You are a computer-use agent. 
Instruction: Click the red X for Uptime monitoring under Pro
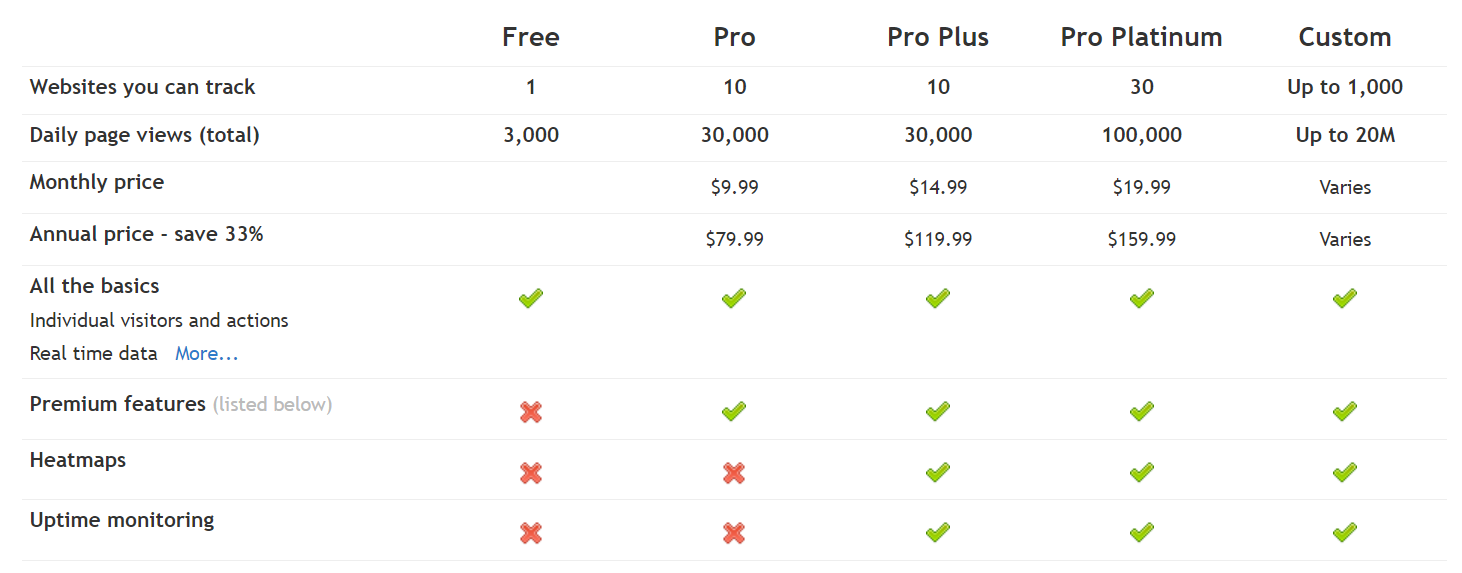(x=734, y=533)
